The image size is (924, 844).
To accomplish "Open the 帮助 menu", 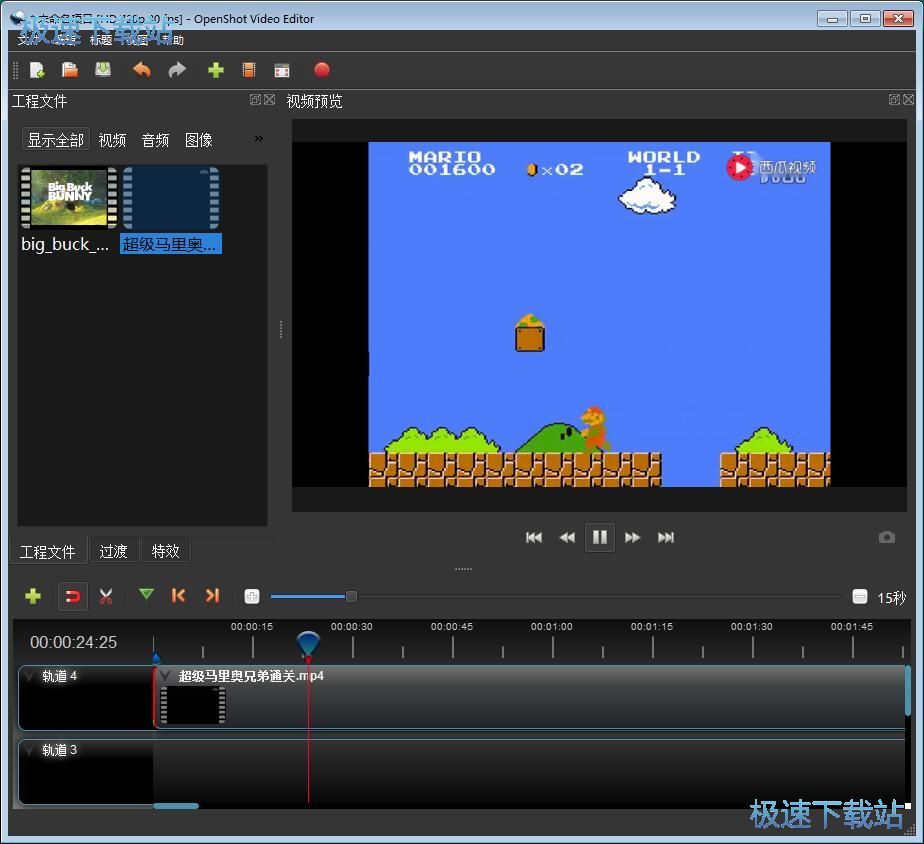I will tap(172, 39).
